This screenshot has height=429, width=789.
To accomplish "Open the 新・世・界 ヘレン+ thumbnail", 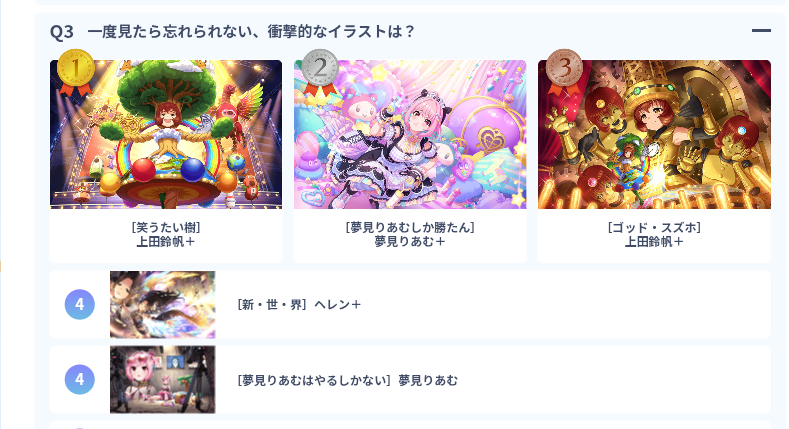I will tap(163, 304).
